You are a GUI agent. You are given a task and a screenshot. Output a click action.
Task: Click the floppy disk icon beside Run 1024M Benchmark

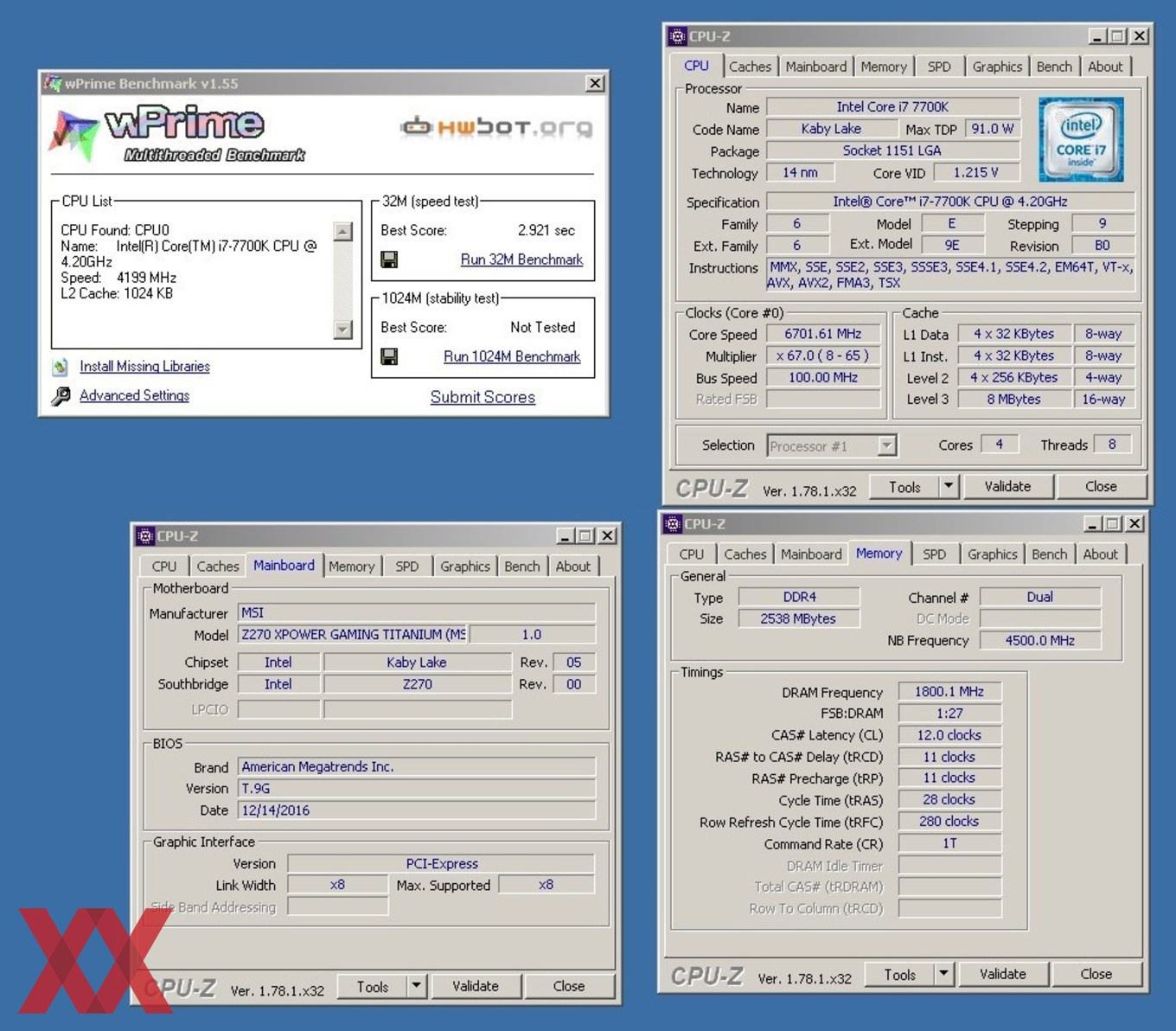coord(389,356)
